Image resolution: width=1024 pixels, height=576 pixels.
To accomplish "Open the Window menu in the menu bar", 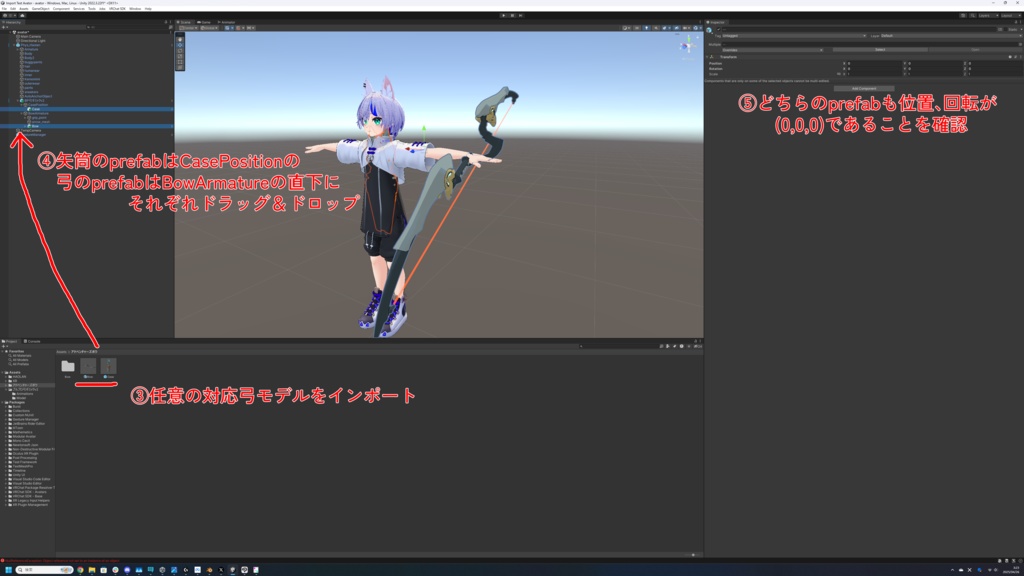I will tap(137, 9).
